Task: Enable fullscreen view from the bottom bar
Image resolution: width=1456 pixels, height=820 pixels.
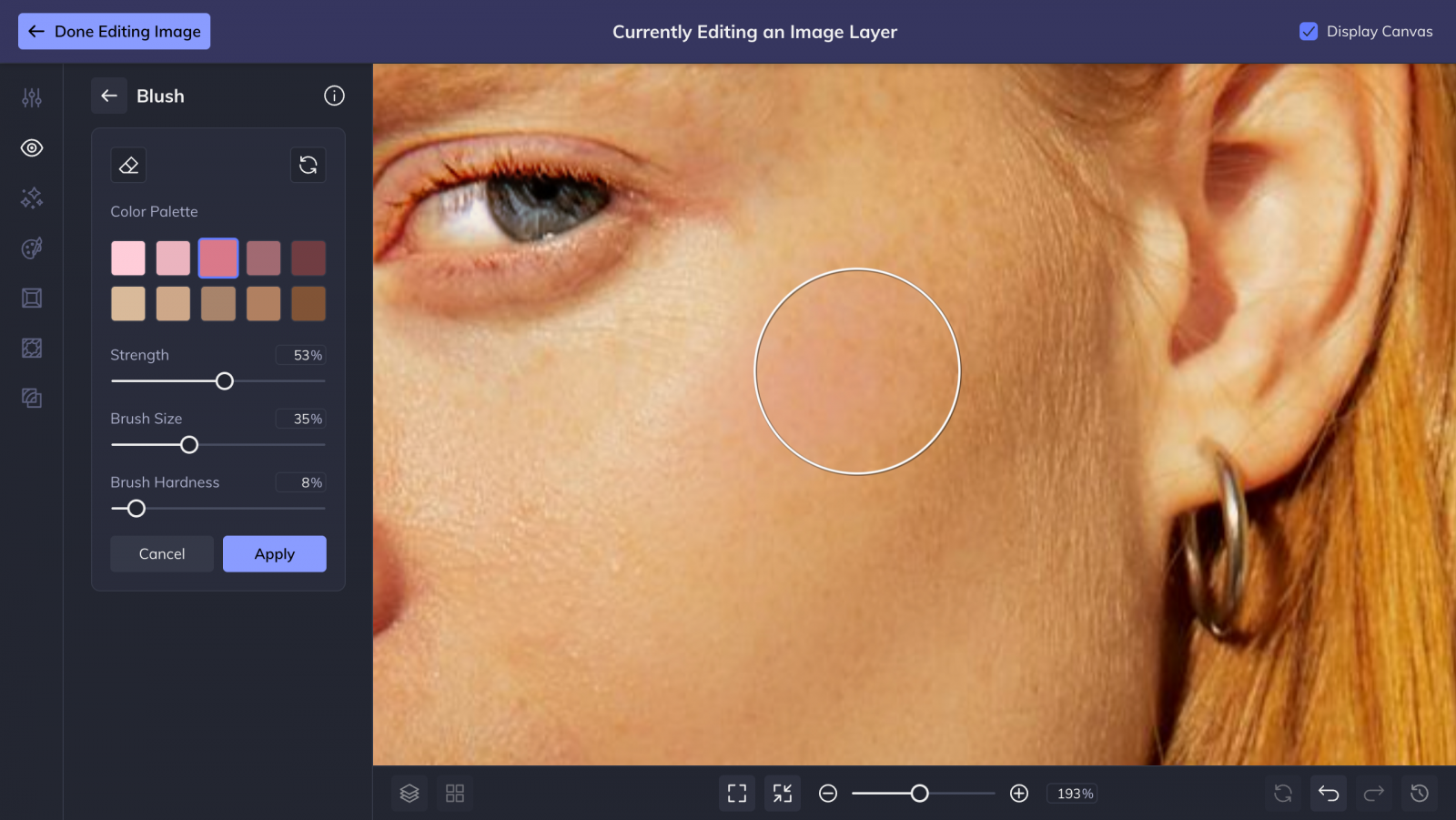Action: pos(736,793)
